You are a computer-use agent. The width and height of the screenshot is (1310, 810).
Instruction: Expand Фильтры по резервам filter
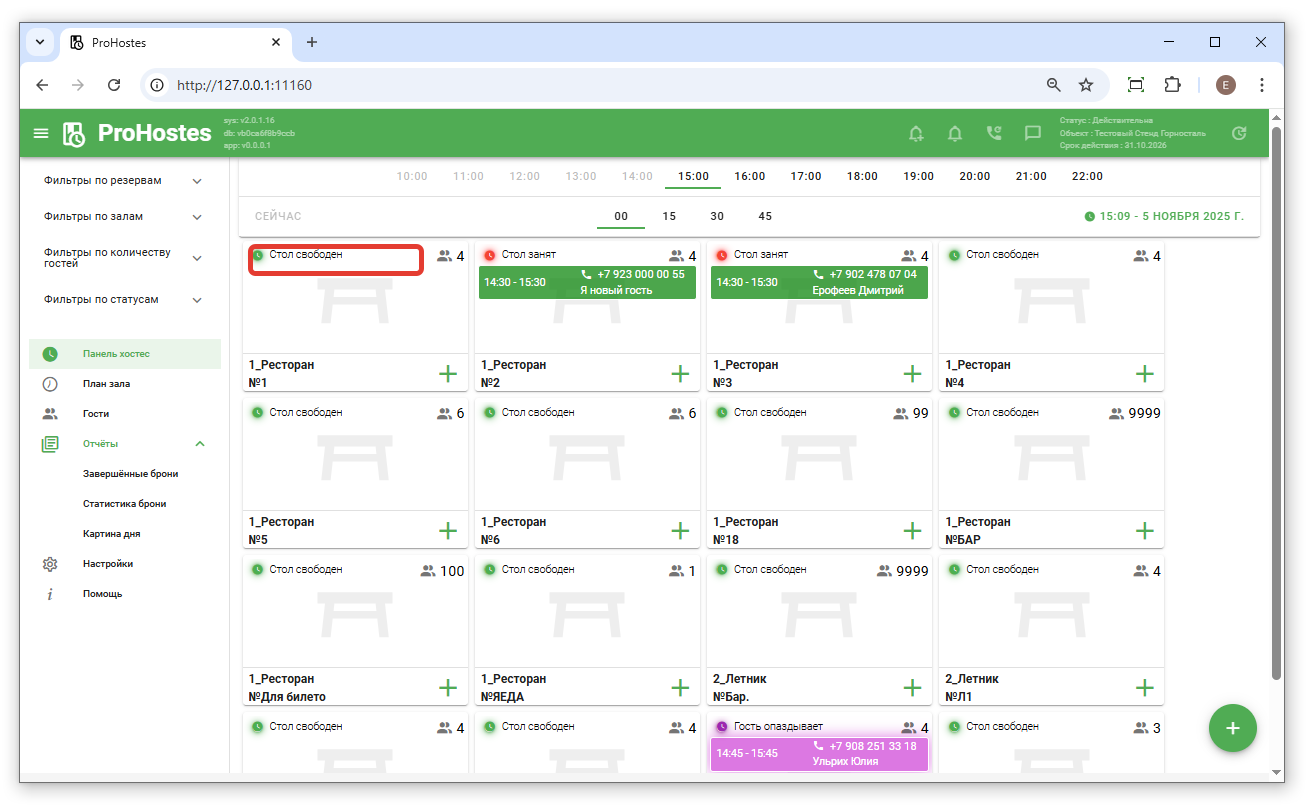pos(197,181)
